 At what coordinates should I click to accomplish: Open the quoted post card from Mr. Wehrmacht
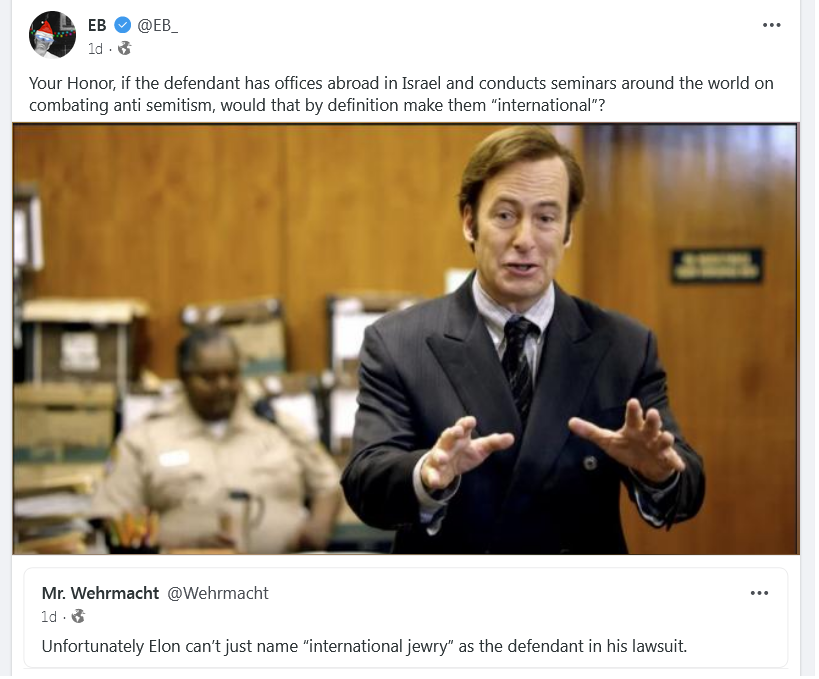(406, 618)
